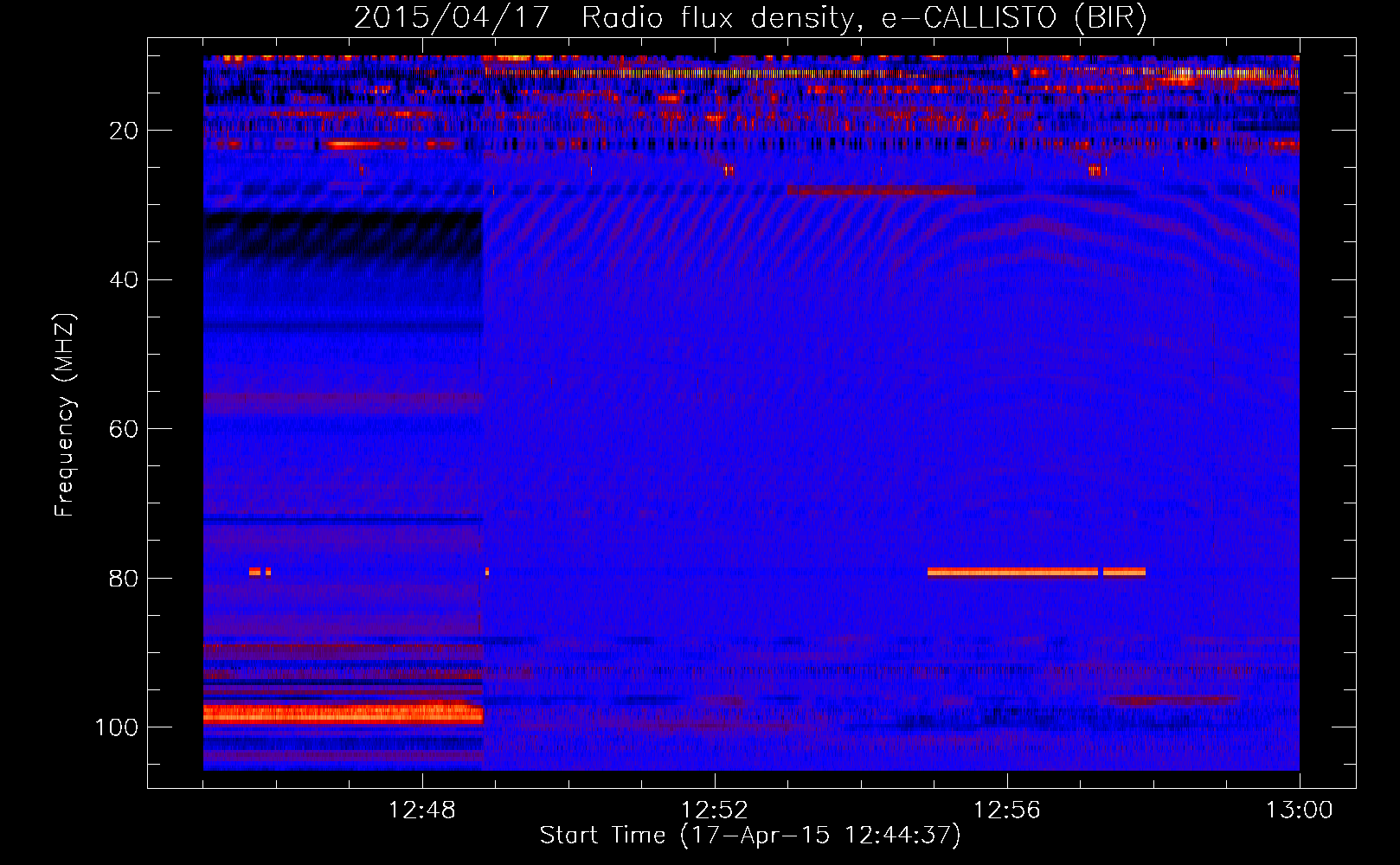Click the 60 frequency tick label
This screenshot has width=1400, height=865.
click(124, 429)
